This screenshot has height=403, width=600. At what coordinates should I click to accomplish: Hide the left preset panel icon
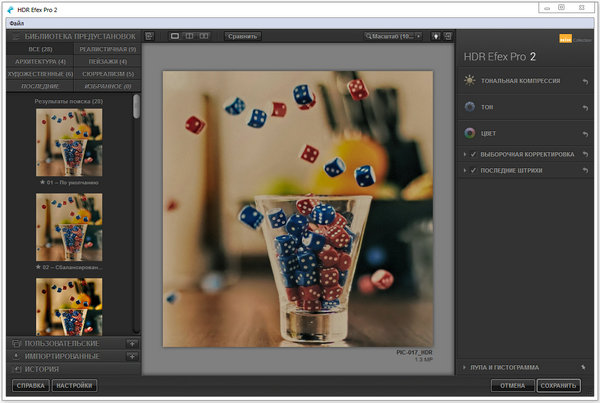coord(149,36)
